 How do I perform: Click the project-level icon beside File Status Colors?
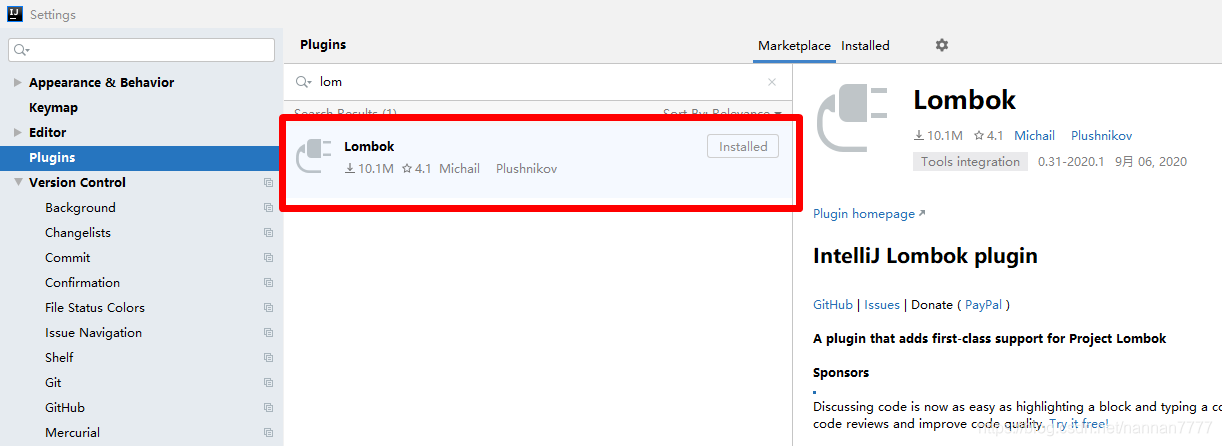tap(268, 308)
